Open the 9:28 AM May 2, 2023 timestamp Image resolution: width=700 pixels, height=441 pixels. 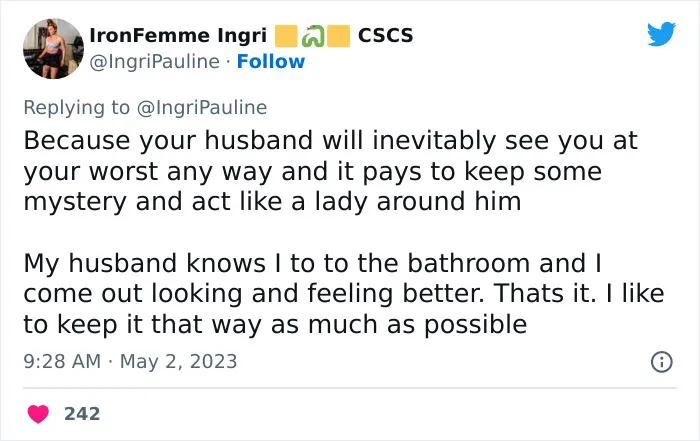click(130, 362)
